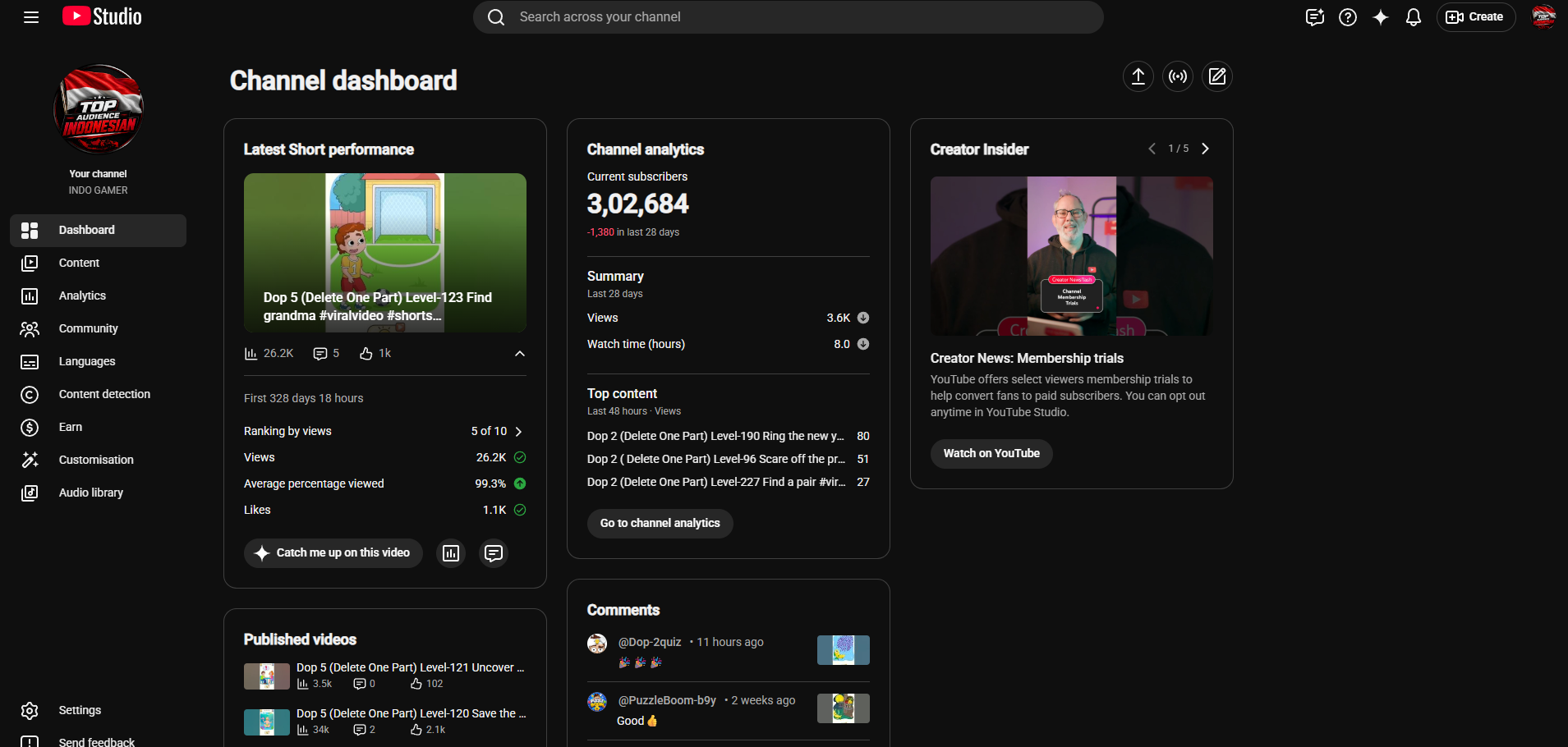The height and width of the screenshot is (747, 1568).
Task: Open the Creator Insider video thumbnail
Action: [x=1072, y=256]
